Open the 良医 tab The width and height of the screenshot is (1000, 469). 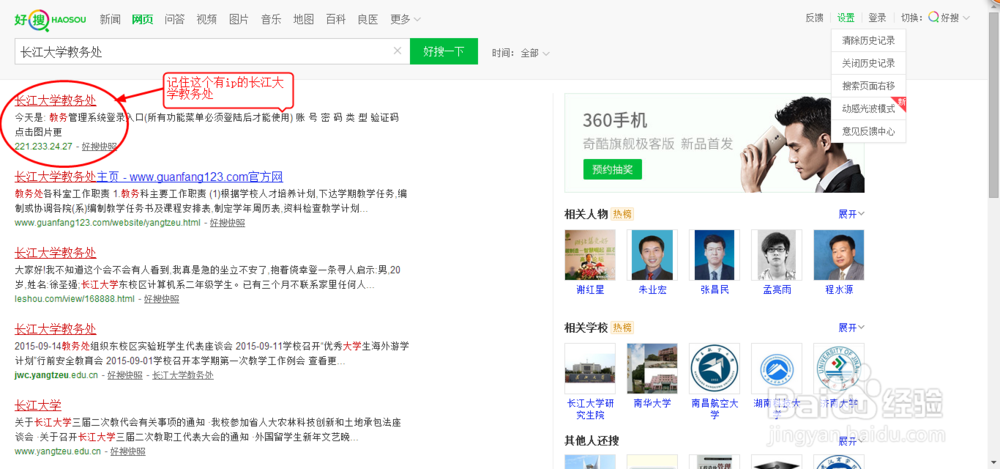tap(368, 19)
